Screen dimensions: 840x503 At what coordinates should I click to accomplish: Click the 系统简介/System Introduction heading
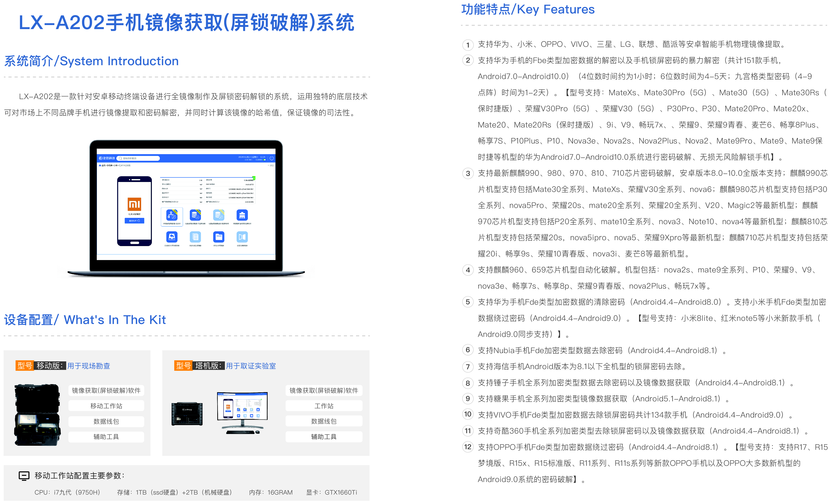tap(92, 61)
